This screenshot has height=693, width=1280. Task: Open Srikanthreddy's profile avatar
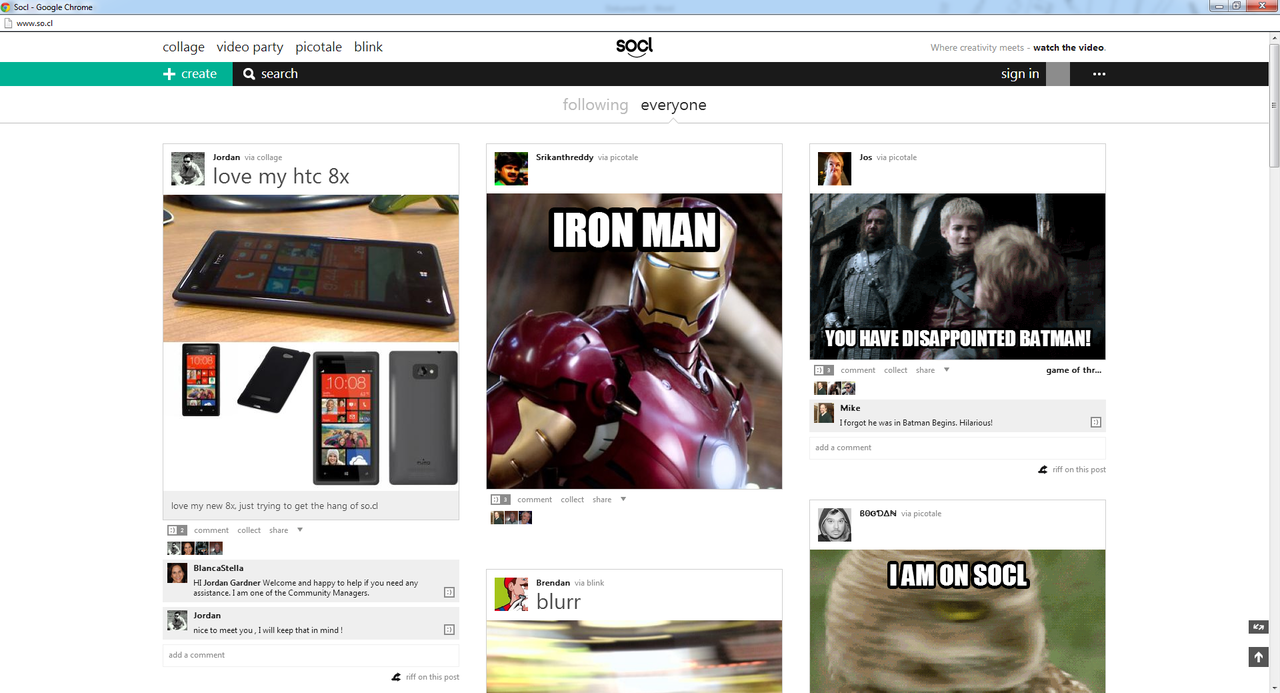(x=511, y=169)
